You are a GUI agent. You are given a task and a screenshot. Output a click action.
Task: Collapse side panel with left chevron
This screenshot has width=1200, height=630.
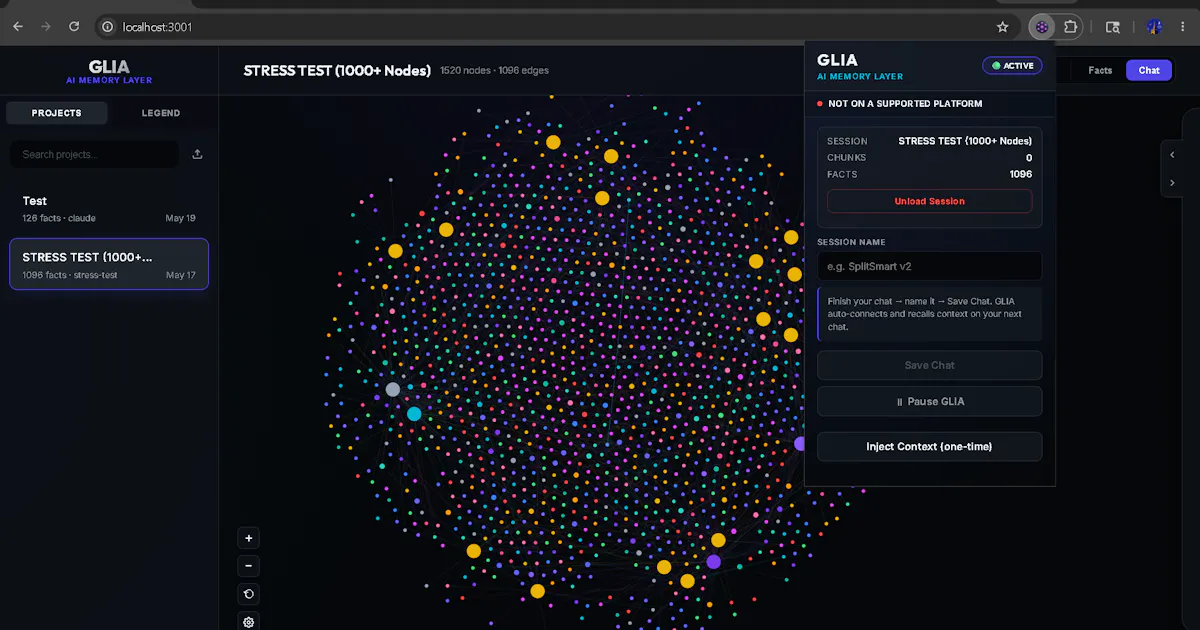[x=1172, y=155]
